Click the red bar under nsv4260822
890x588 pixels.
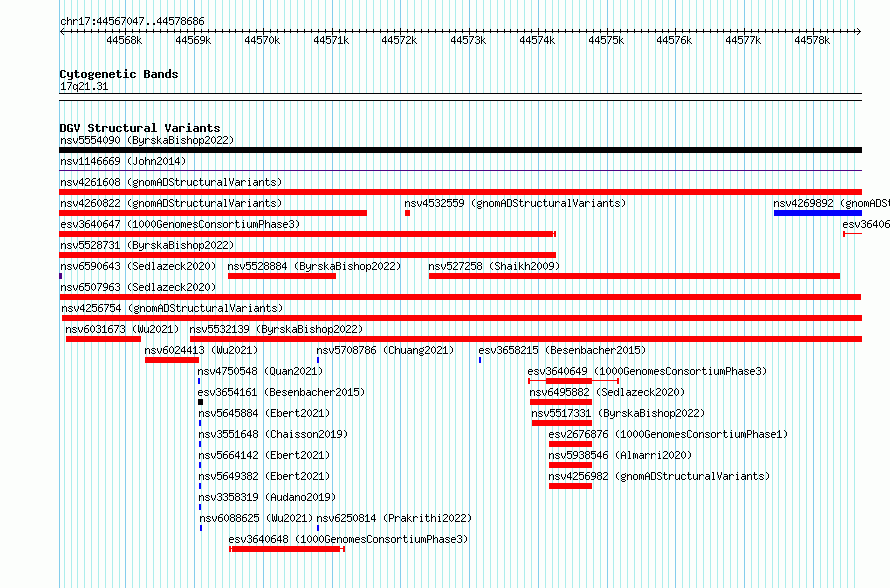pos(213,213)
